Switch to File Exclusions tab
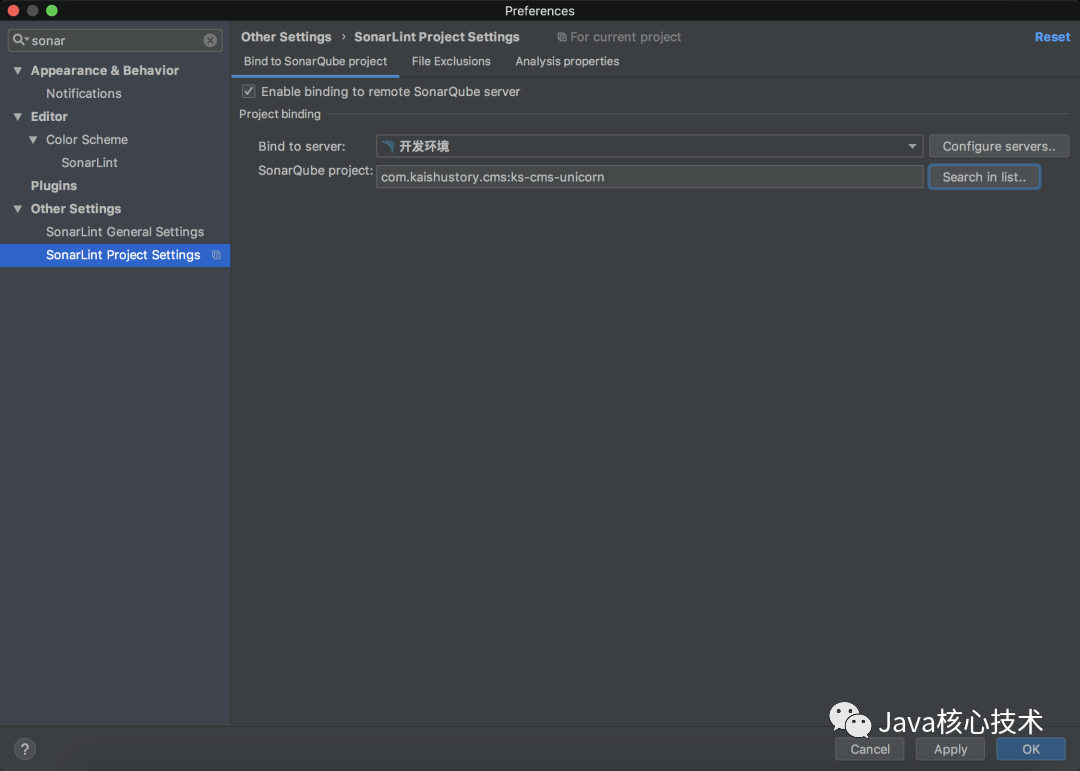Image resolution: width=1080 pixels, height=771 pixels. click(451, 61)
